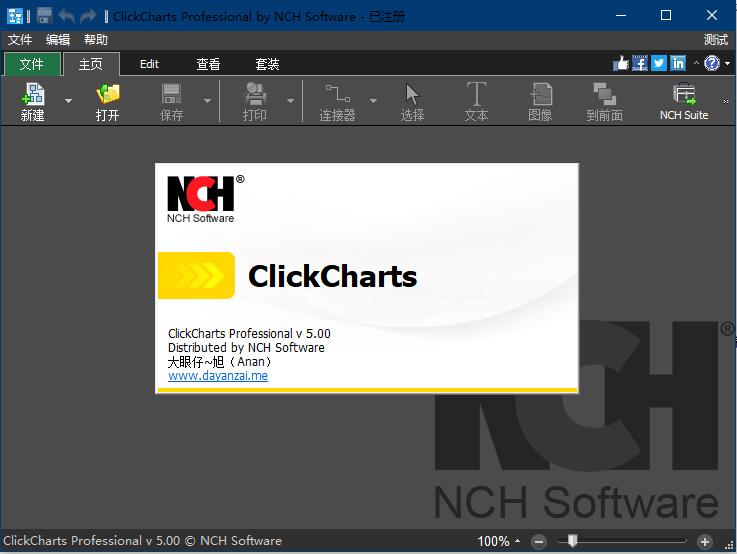Adjust the zoom slider handle

(572, 541)
